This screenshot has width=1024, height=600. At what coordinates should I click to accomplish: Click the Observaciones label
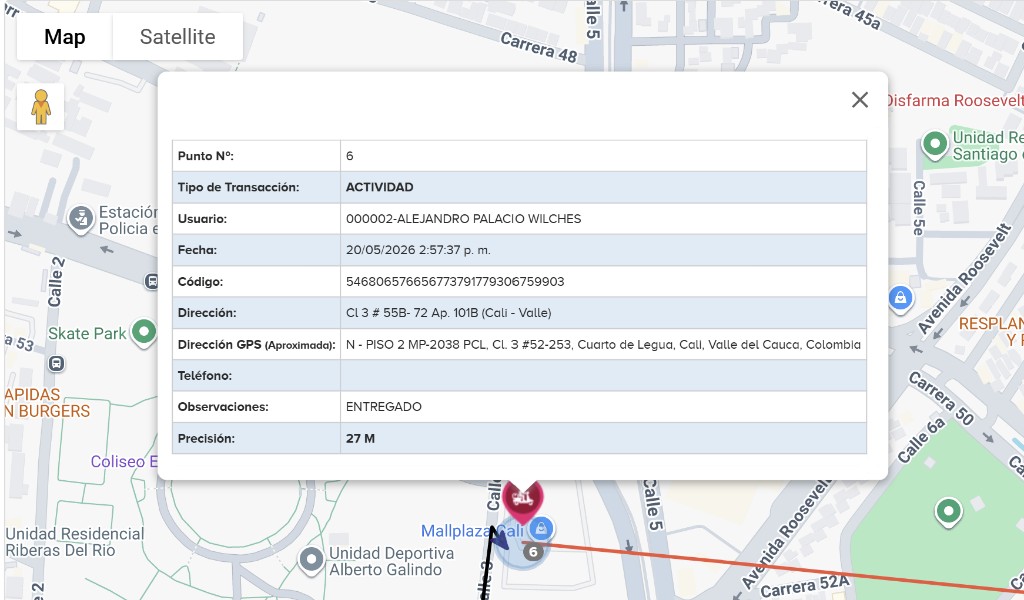pyautogui.click(x=223, y=407)
